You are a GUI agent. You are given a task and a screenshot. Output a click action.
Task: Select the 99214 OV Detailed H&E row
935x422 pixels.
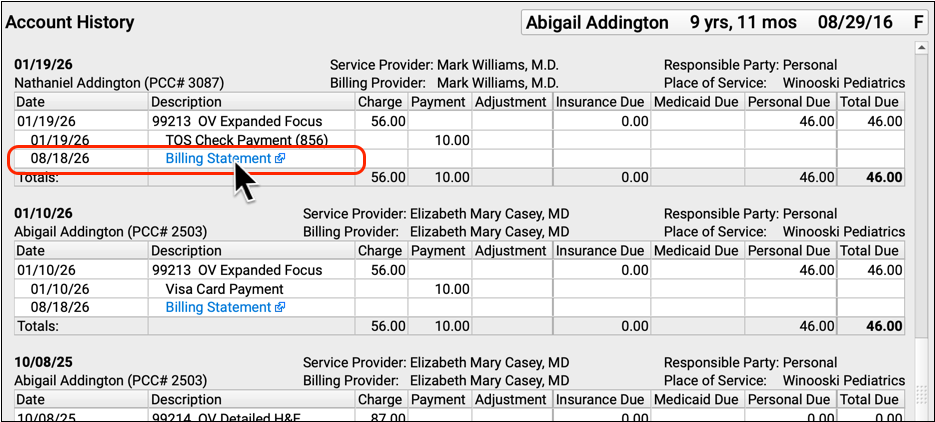pos(459,417)
